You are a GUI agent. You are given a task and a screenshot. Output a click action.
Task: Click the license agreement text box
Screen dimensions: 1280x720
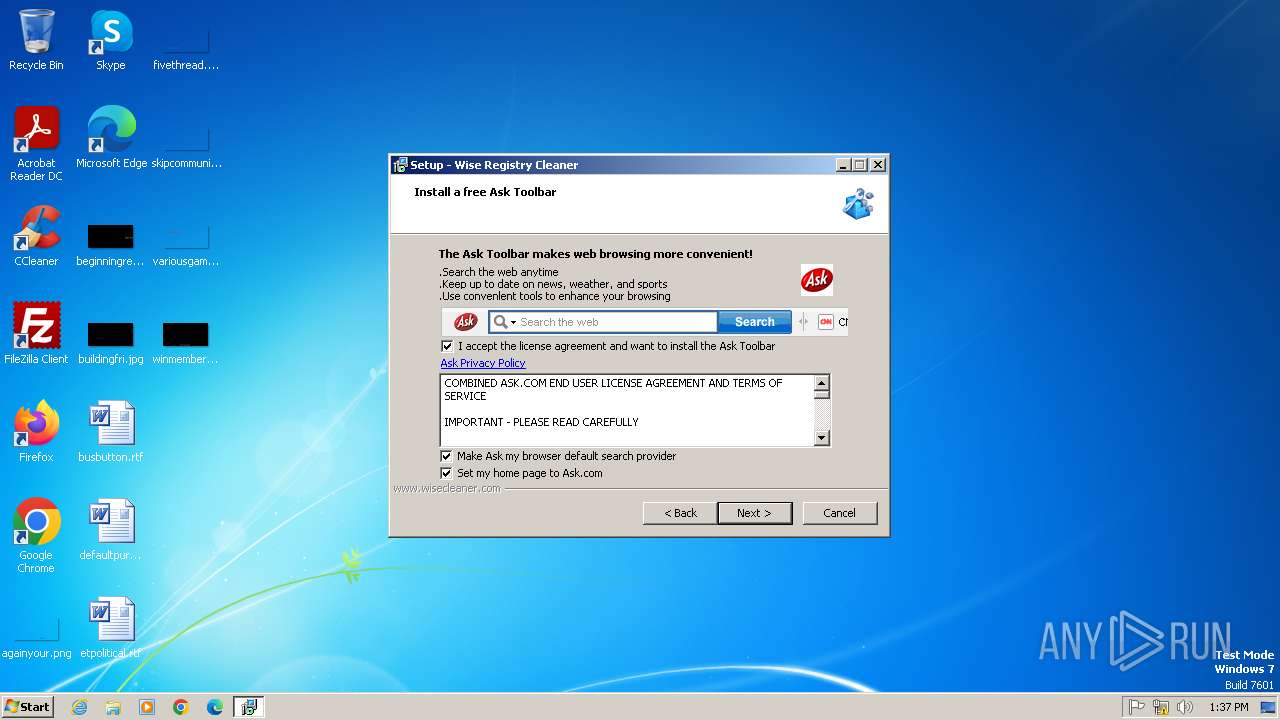tap(627, 410)
